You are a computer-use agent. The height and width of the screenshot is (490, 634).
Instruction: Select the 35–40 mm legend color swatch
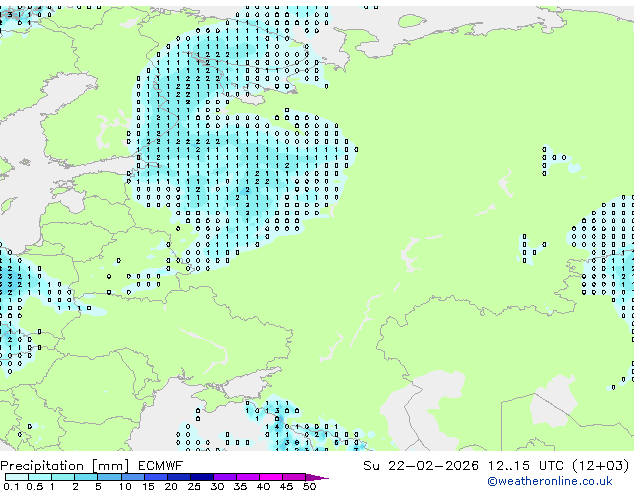pos(247,477)
